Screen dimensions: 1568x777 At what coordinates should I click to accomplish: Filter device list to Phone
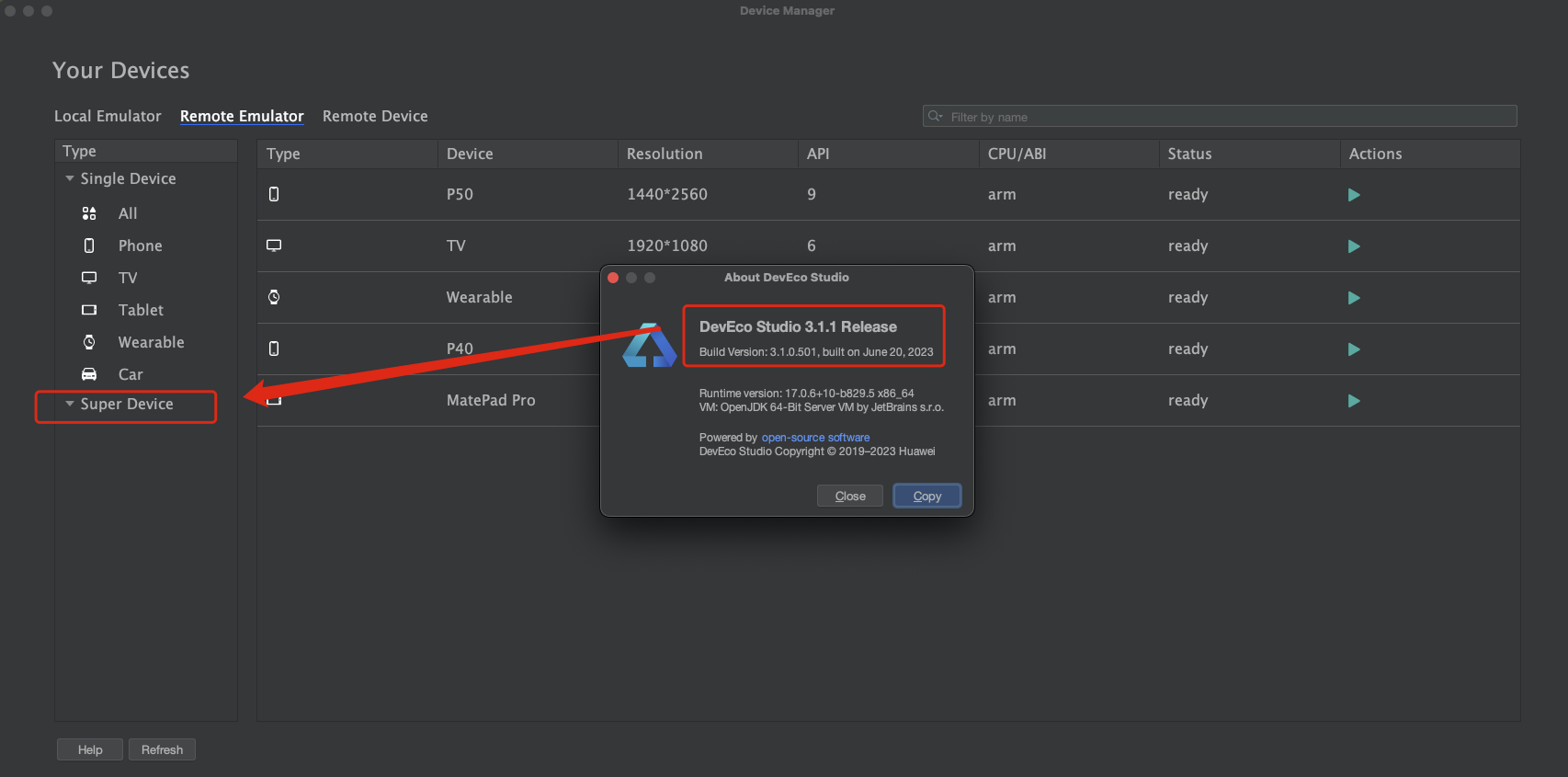tap(140, 246)
